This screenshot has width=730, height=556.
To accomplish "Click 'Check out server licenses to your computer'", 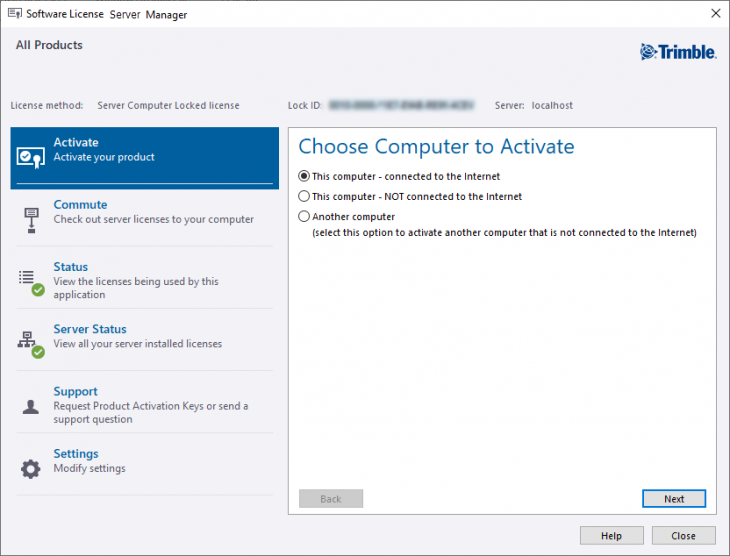I will pos(154,219).
